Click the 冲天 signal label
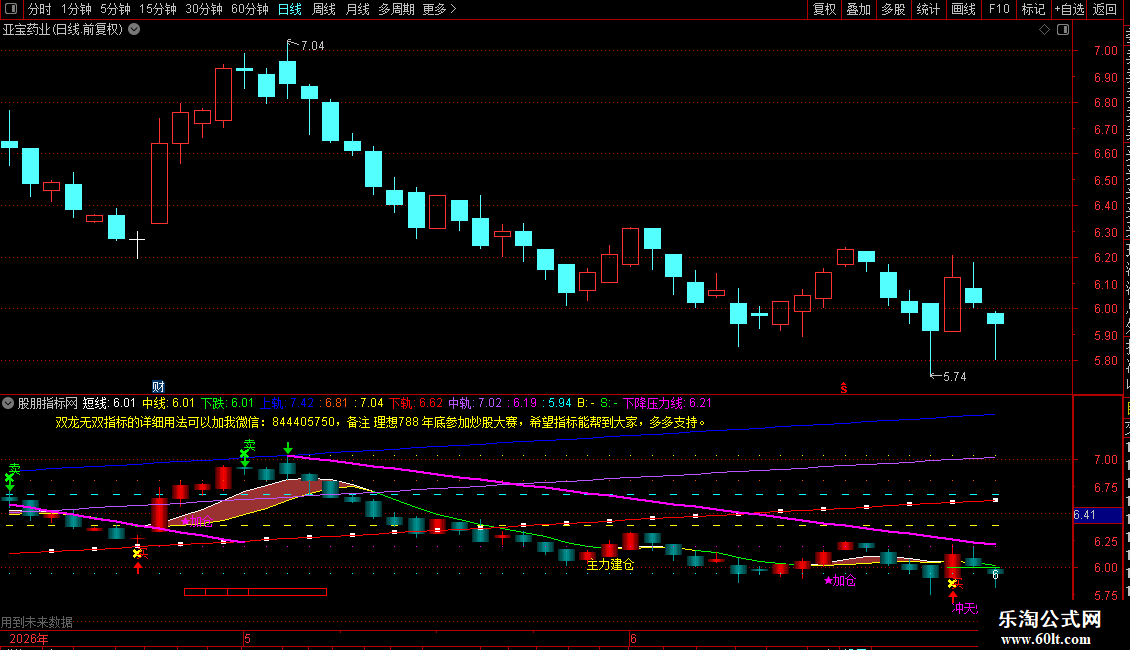 tap(965, 608)
